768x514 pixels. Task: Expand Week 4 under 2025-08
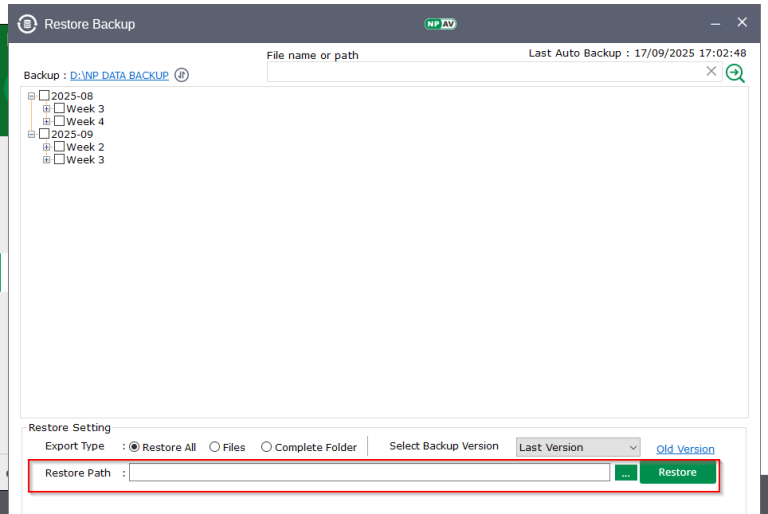coord(47,122)
